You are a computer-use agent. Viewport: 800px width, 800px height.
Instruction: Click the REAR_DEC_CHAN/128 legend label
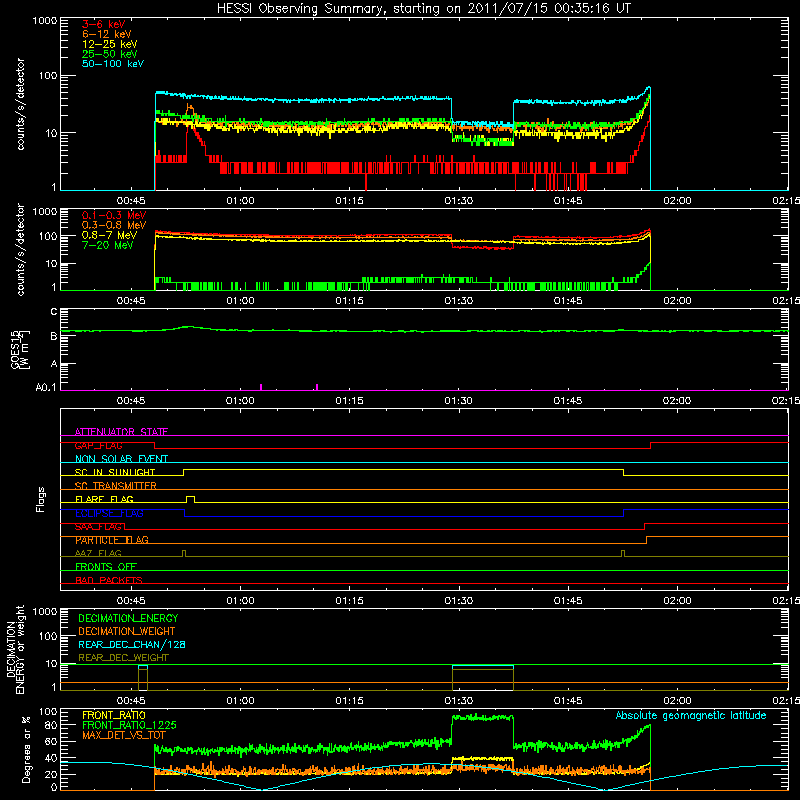132,644
